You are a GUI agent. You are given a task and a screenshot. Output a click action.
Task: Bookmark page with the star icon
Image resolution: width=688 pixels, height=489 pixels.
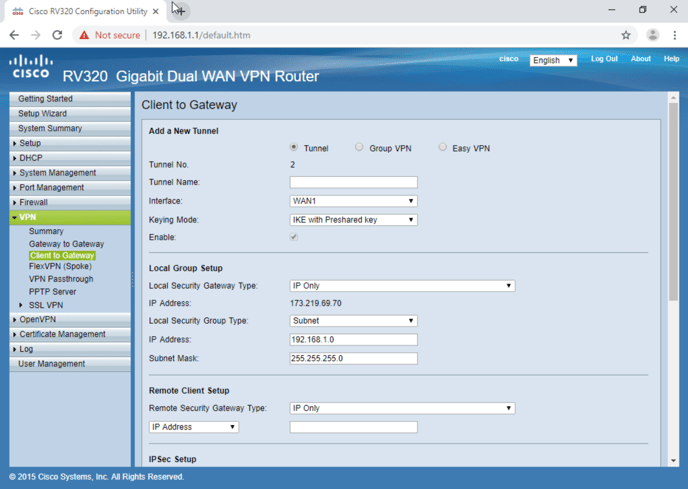point(626,35)
